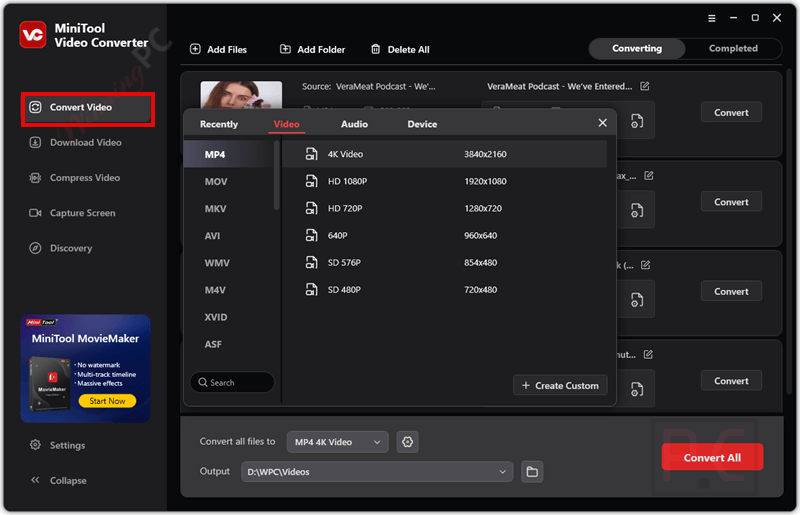
Task: Click Convert in the second file row
Action: 731,202
